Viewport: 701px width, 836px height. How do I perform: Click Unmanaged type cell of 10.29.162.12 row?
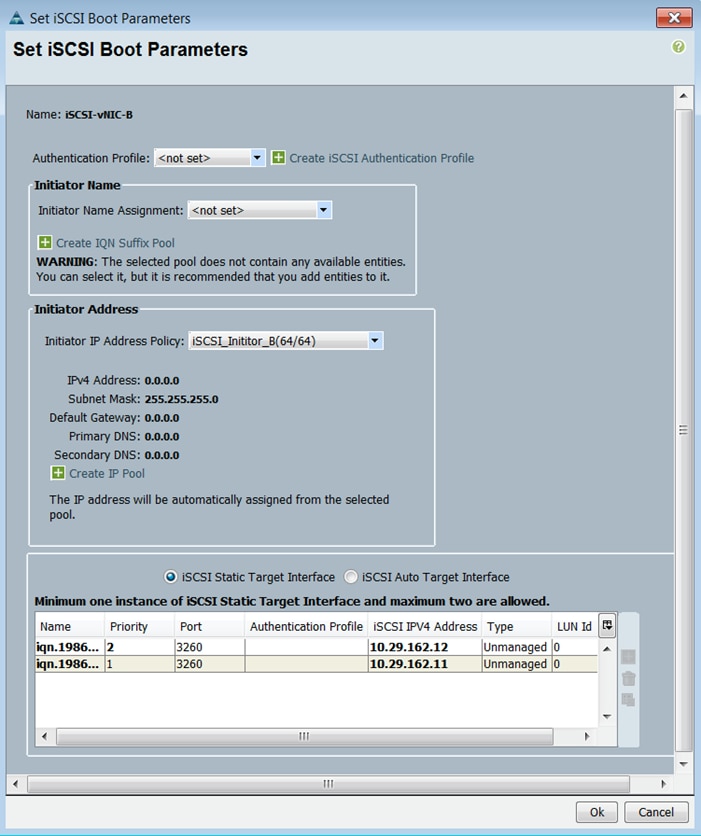click(x=517, y=647)
